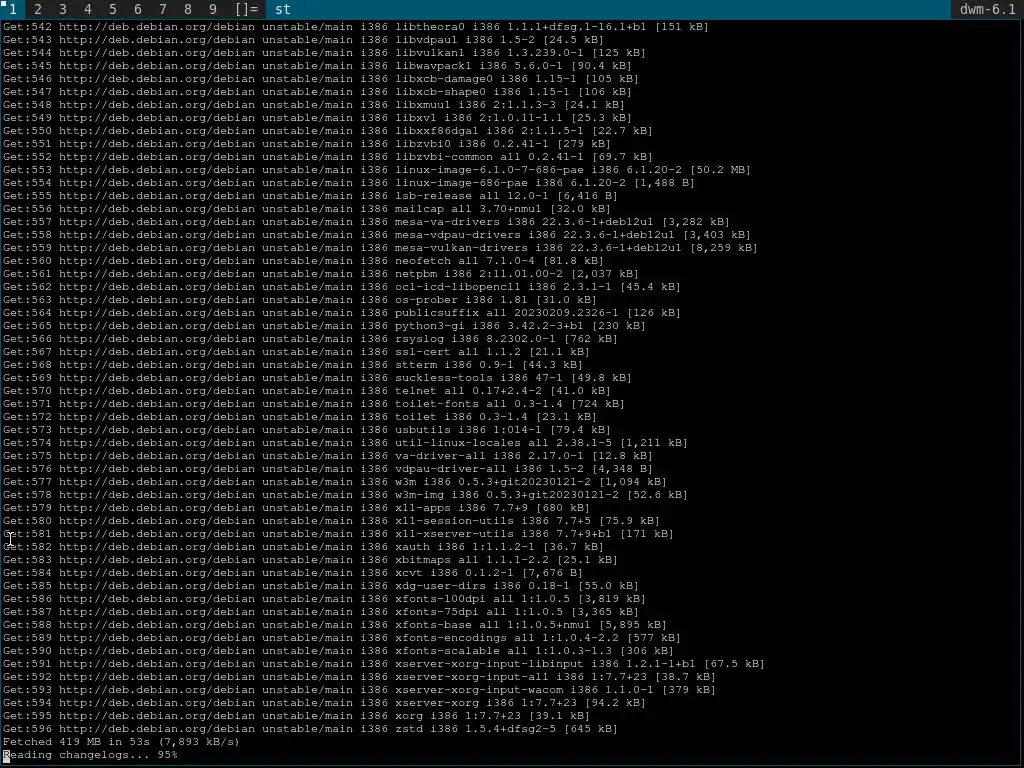Click the xfonts-scalable package line
Image resolution: width=1024 pixels, height=768 pixels.
(x=338, y=650)
